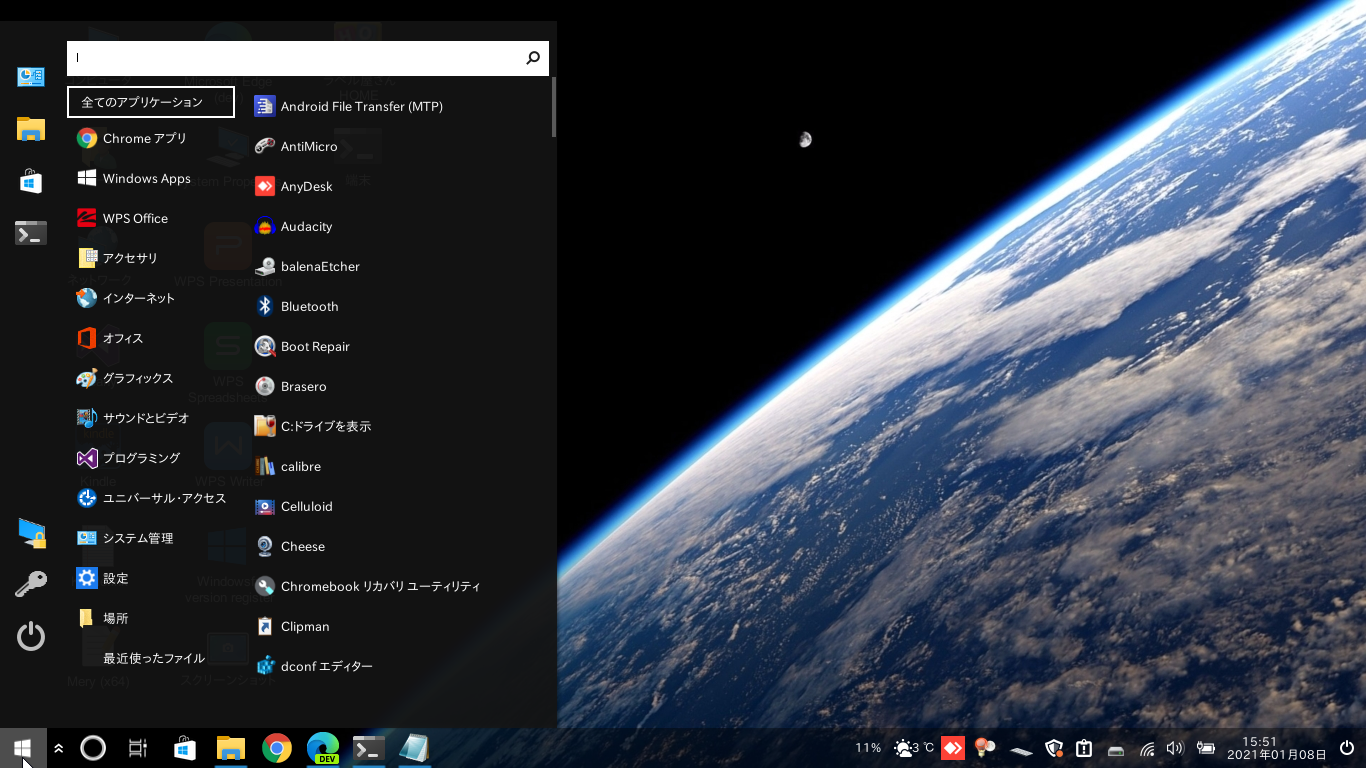The width and height of the screenshot is (1366, 768).
Task: Click the search magnifier icon
Action: coord(533,58)
